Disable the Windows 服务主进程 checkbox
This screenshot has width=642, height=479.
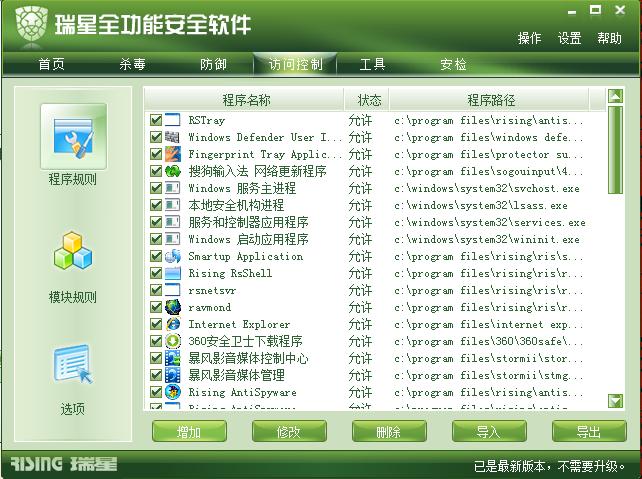pos(156,188)
